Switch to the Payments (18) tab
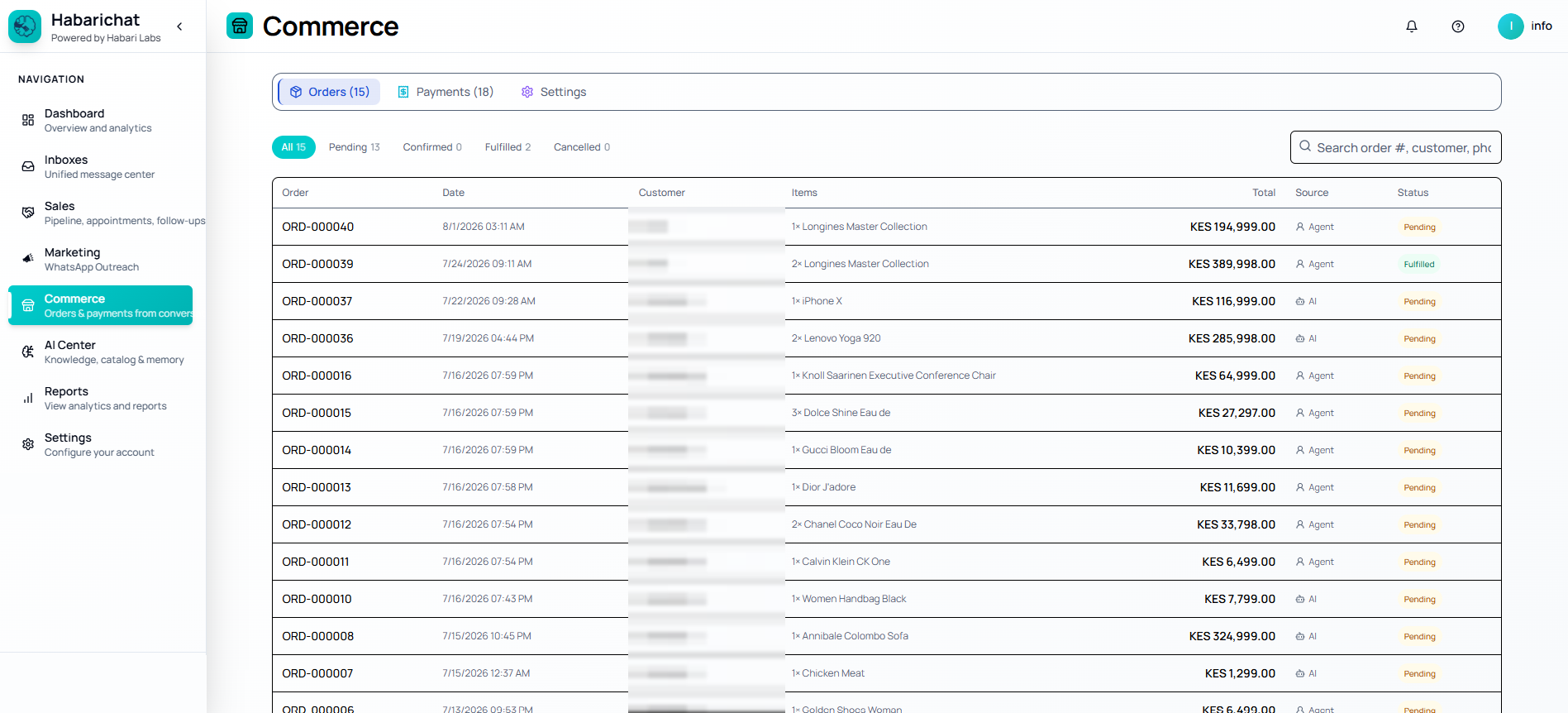 coord(446,92)
